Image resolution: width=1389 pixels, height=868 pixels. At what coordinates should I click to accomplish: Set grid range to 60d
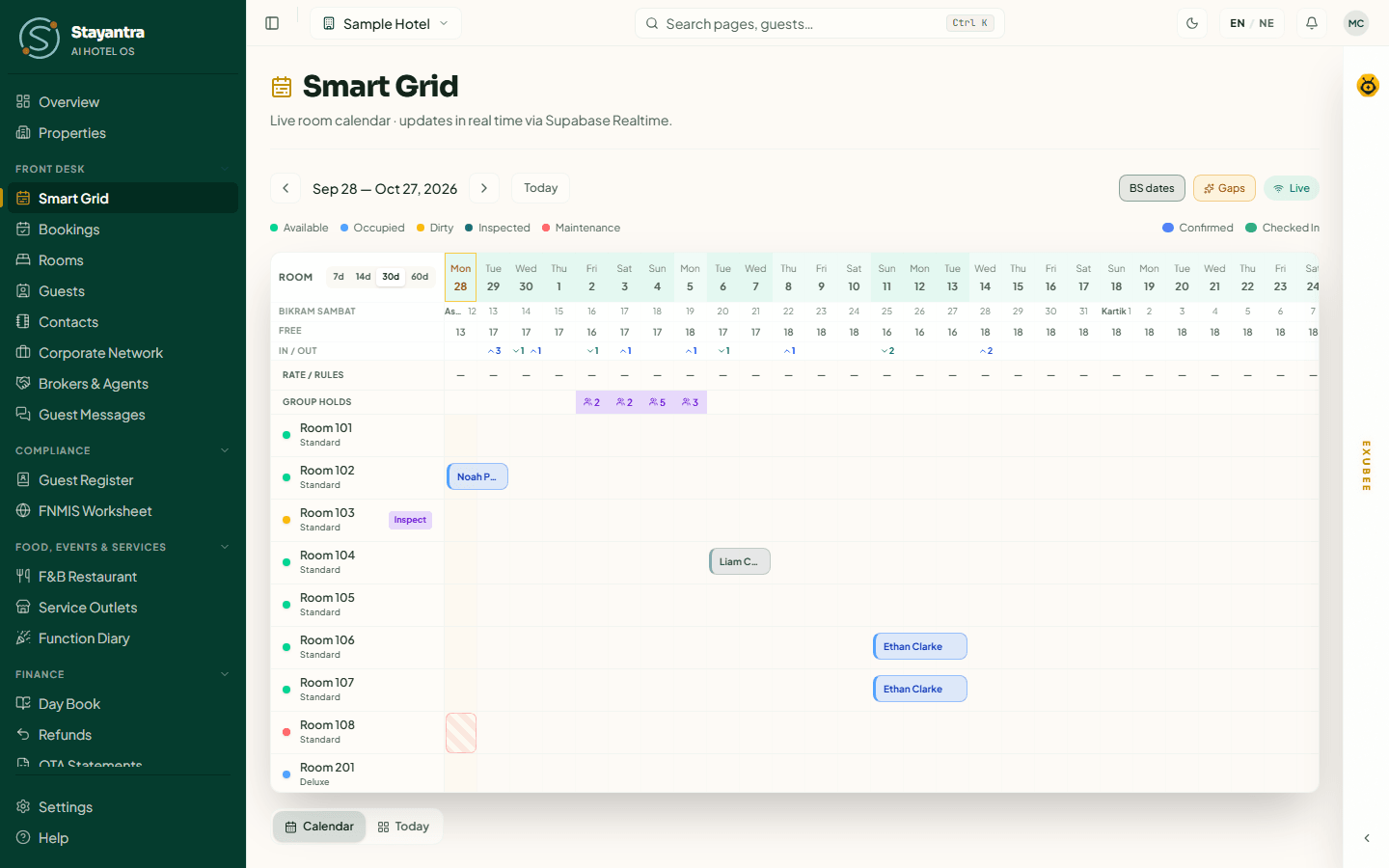tap(420, 277)
